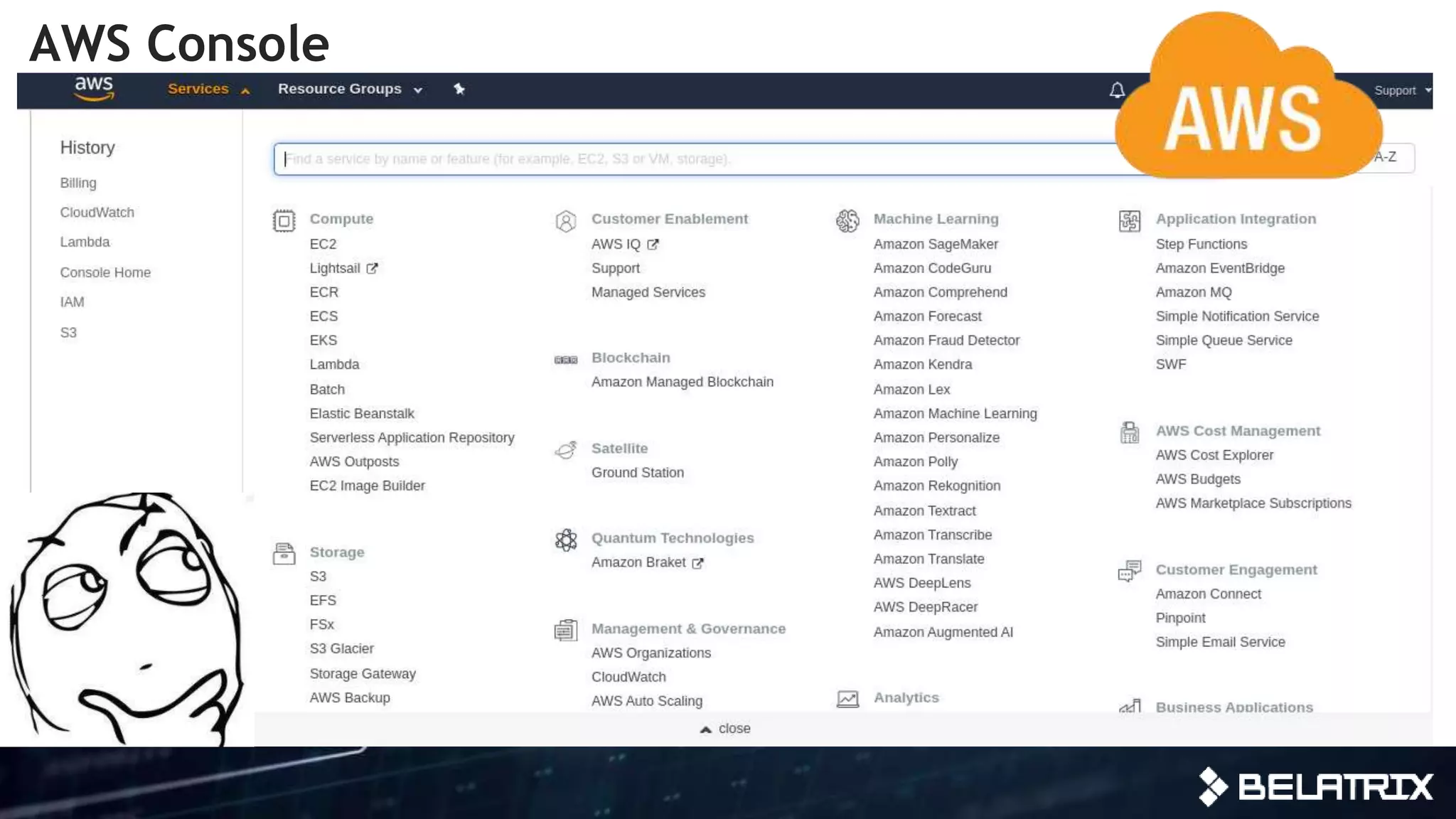Open EC2 Image Builder
Image resolution: width=1456 pixels, height=819 pixels.
pyautogui.click(x=367, y=486)
